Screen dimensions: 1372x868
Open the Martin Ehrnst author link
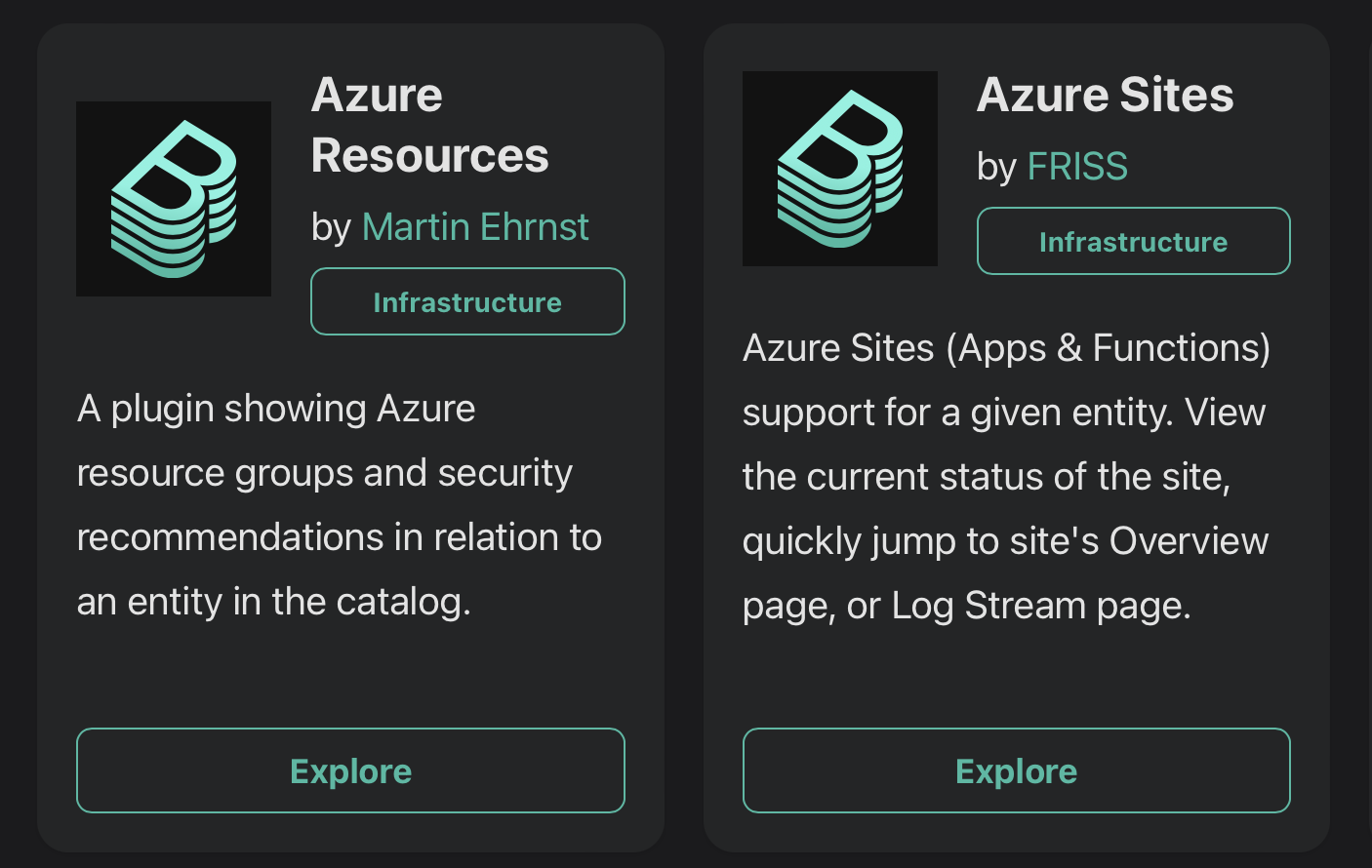[475, 227]
